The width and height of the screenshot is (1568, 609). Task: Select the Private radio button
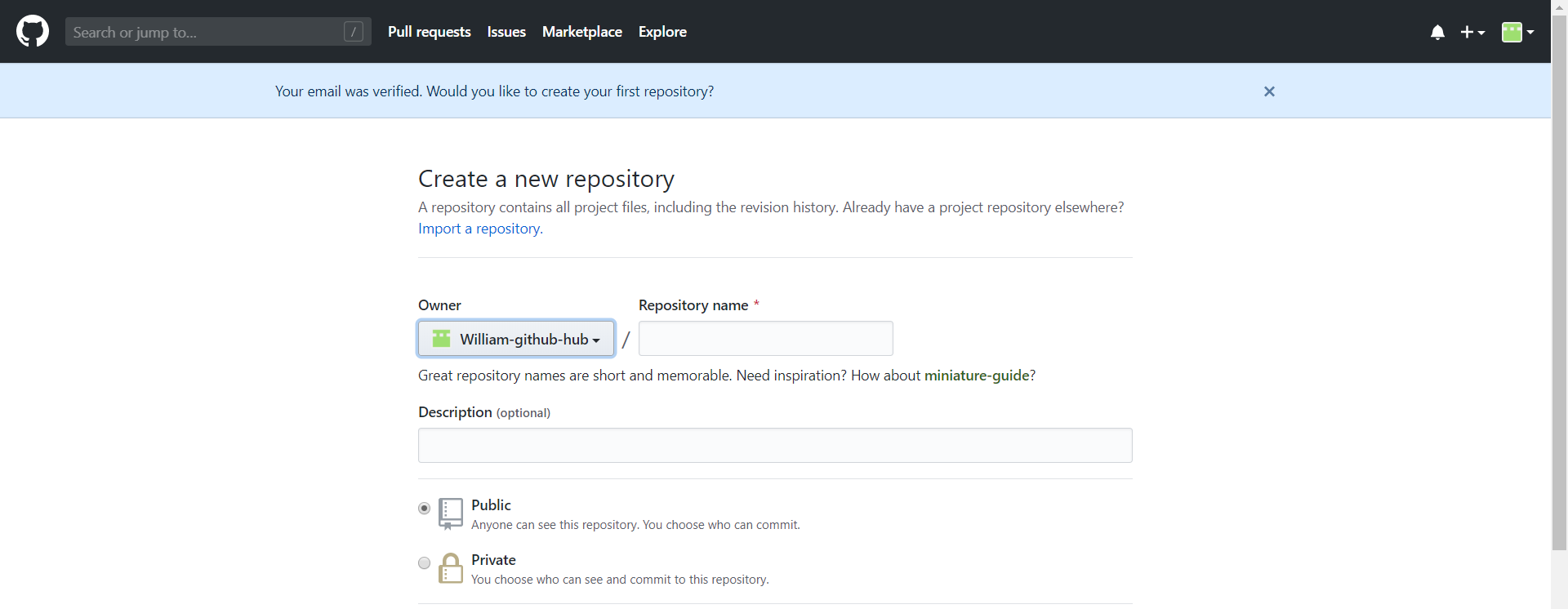point(424,562)
